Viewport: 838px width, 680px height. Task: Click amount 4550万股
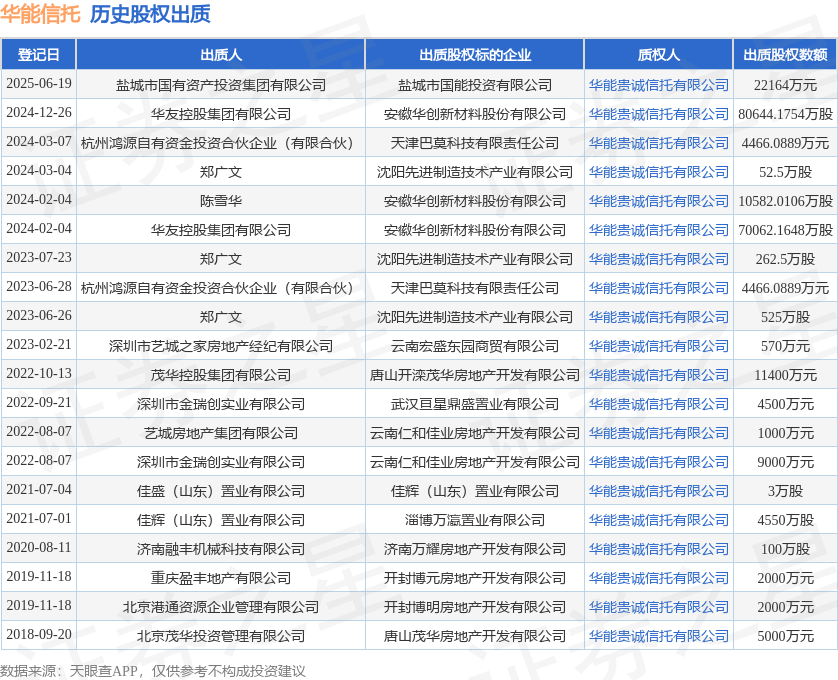tap(785, 520)
